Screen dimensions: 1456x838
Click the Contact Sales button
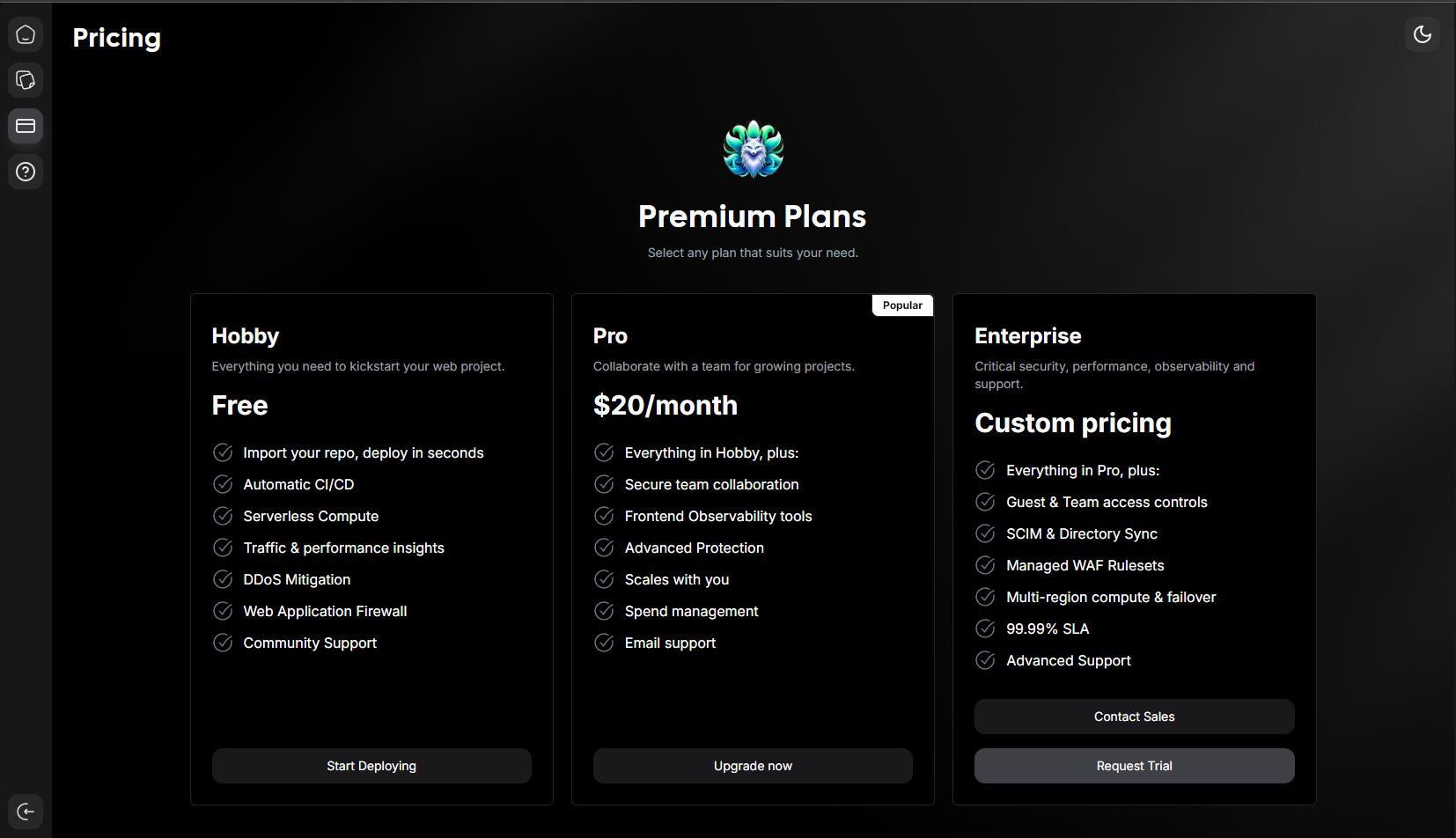1134,717
